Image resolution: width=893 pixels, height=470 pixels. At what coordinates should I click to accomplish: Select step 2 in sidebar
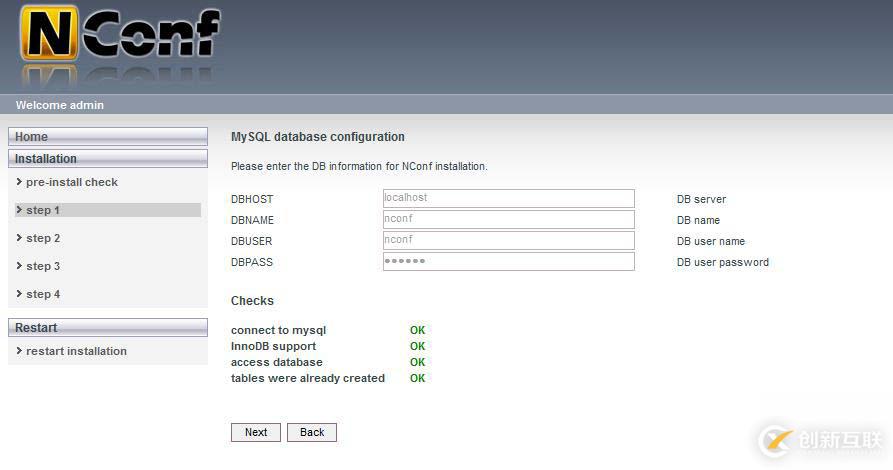tap(43, 238)
